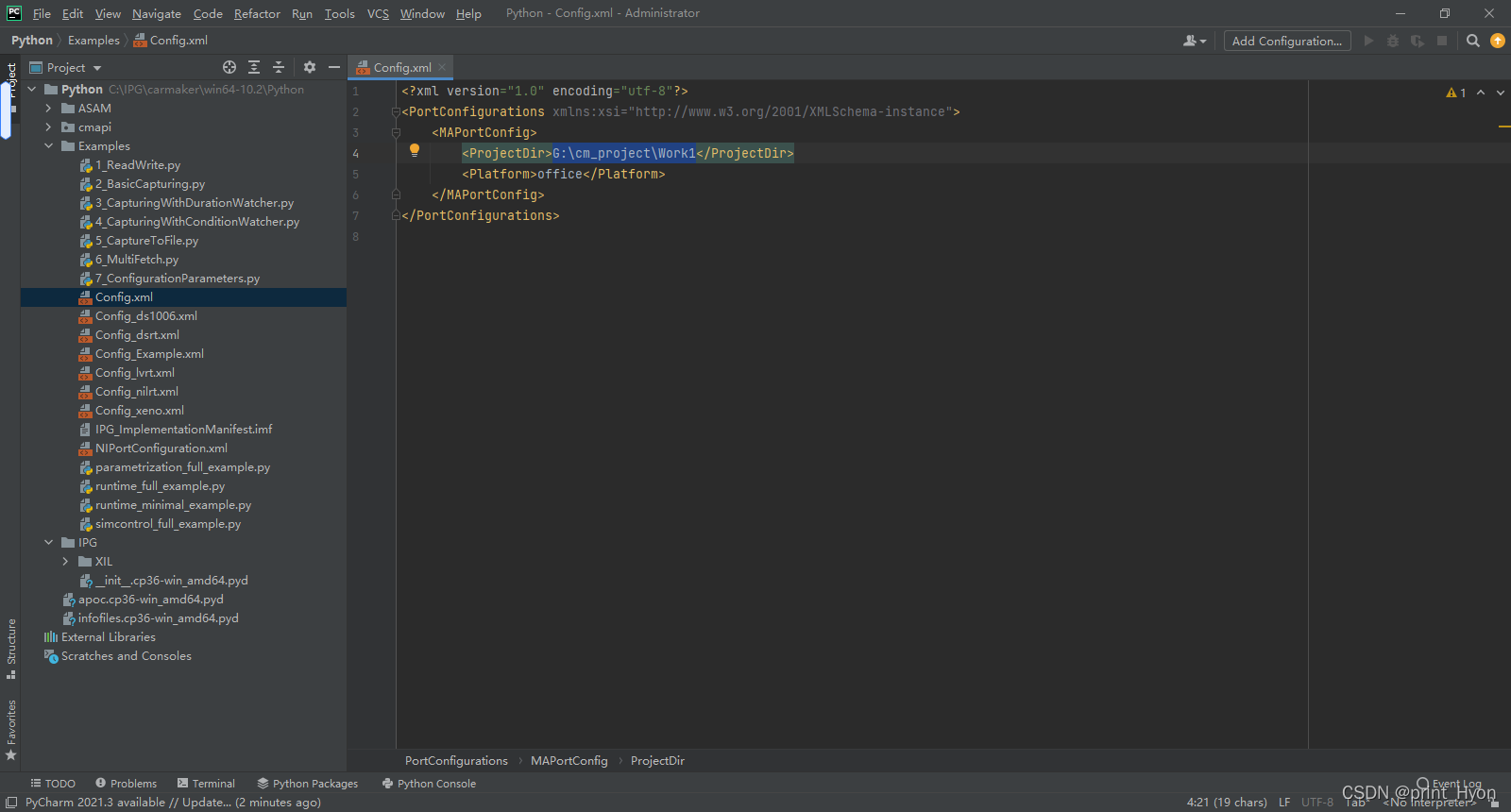
Task: Click the UTF-8 encoding in status bar
Action: [1317, 802]
